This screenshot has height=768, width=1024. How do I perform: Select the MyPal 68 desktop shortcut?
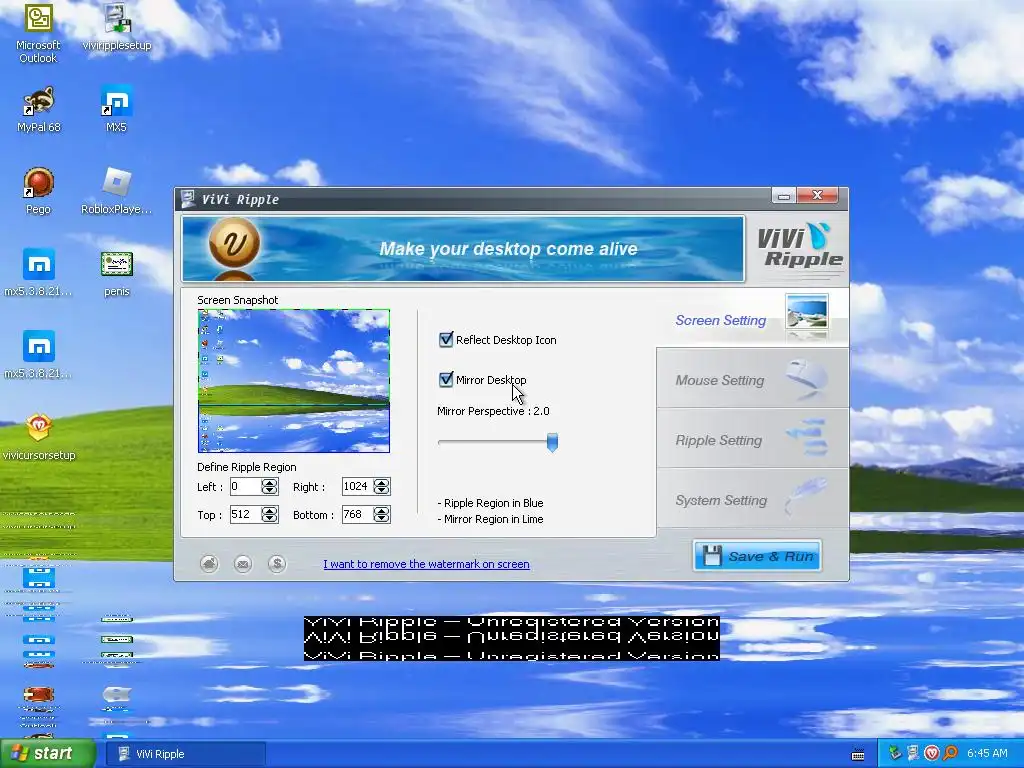coord(38,109)
